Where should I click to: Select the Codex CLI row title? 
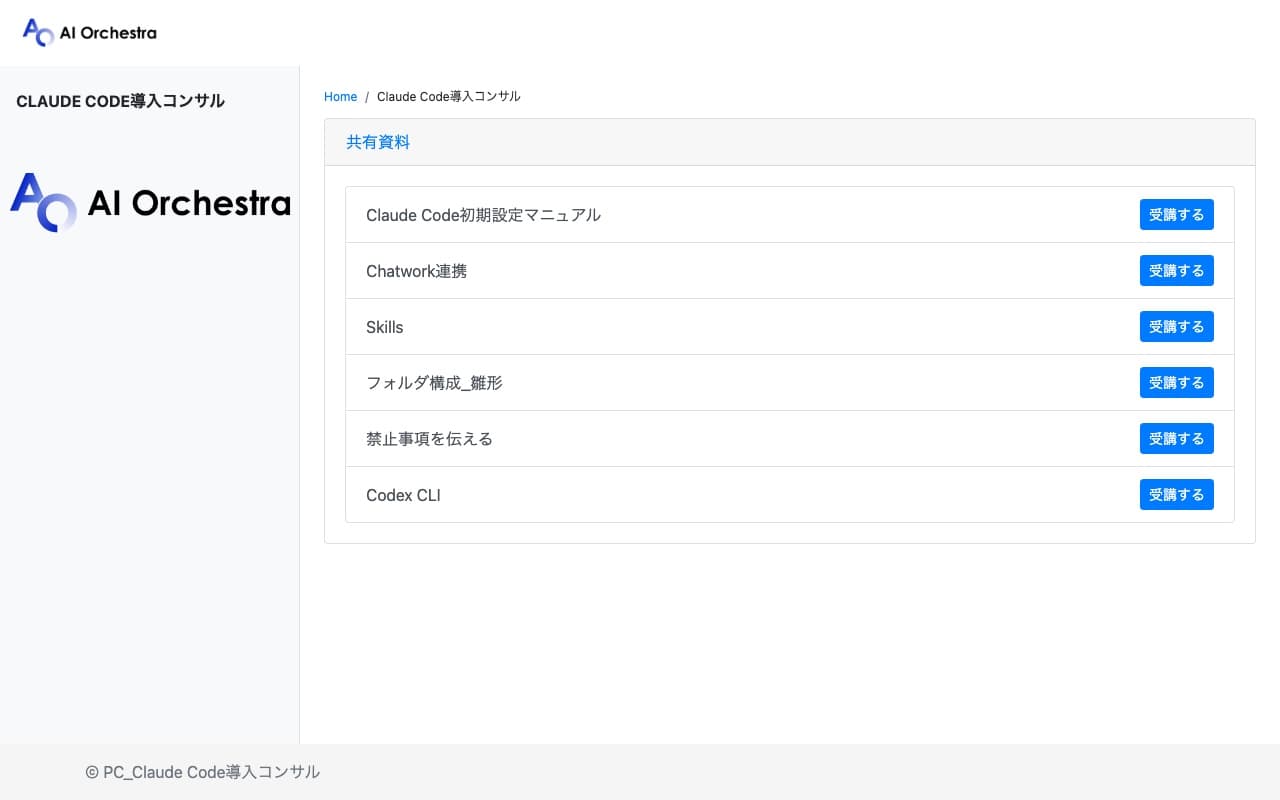pos(403,495)
